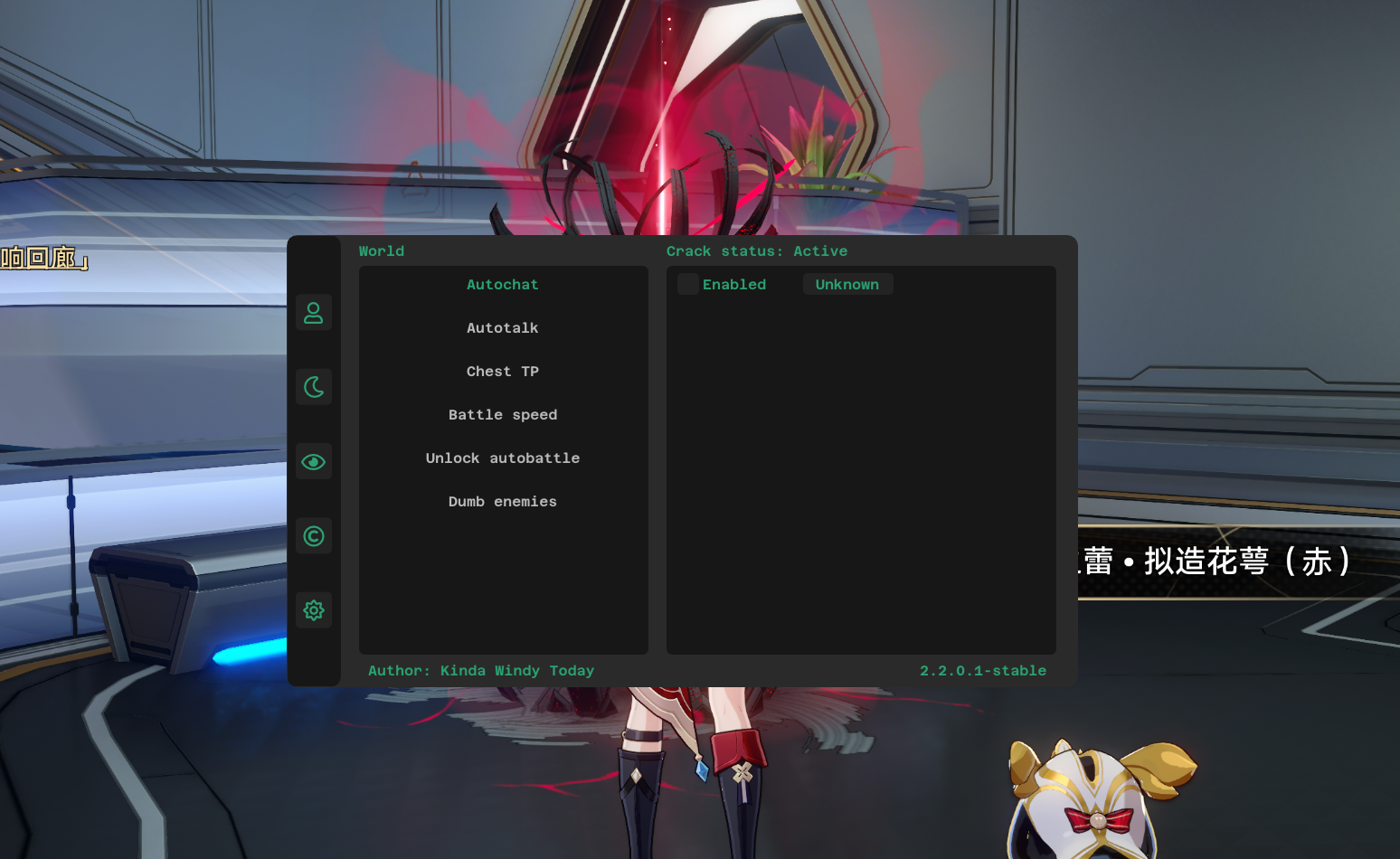Toggle Autochat on via Enabled label
The height and width of the screenshot is (859, 1400).
pos(733,283)
